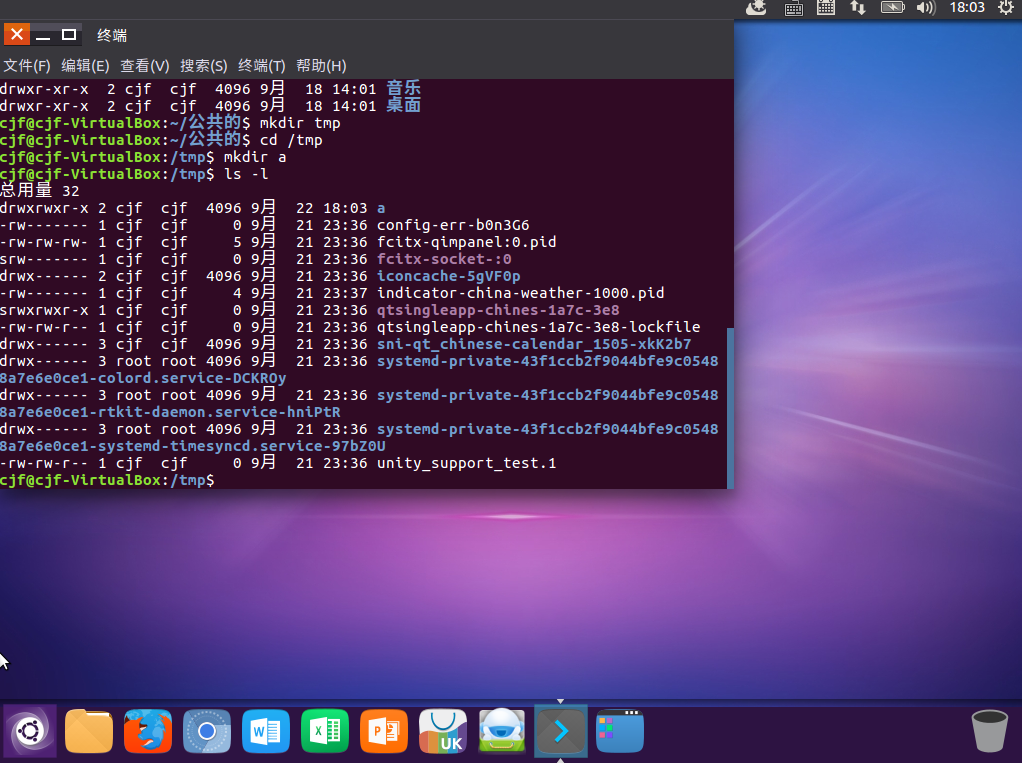
Task: Click the rtkit-daemon.service-hniPtR text
Action: pos(219,412)
